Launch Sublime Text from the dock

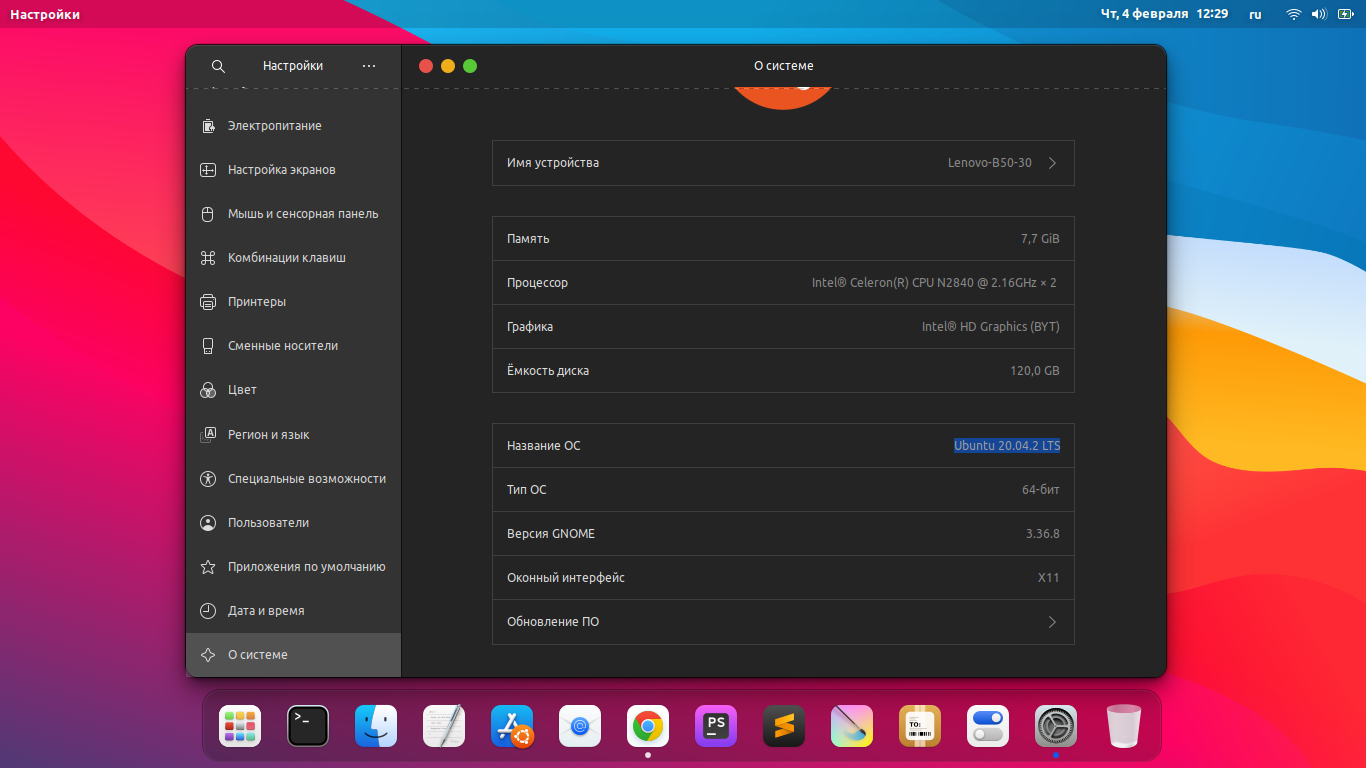tap(784, 726)
